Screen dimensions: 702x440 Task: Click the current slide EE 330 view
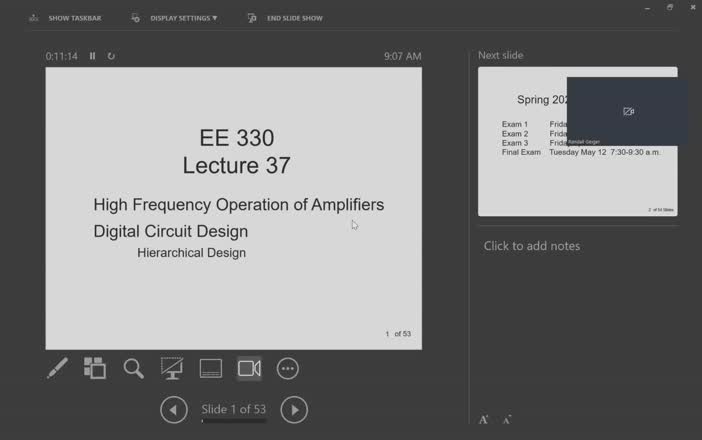[x=233, y=208]
